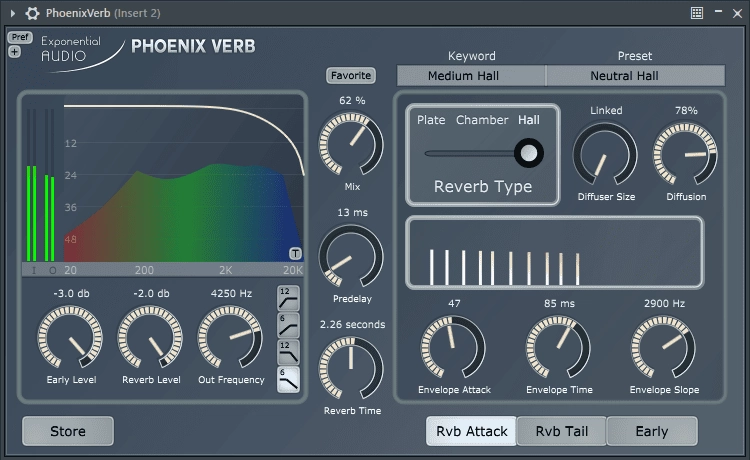Screen dimensions: 750x460
Task: Select the 6 dB high-pass filter icon
Action: [288, 326]
